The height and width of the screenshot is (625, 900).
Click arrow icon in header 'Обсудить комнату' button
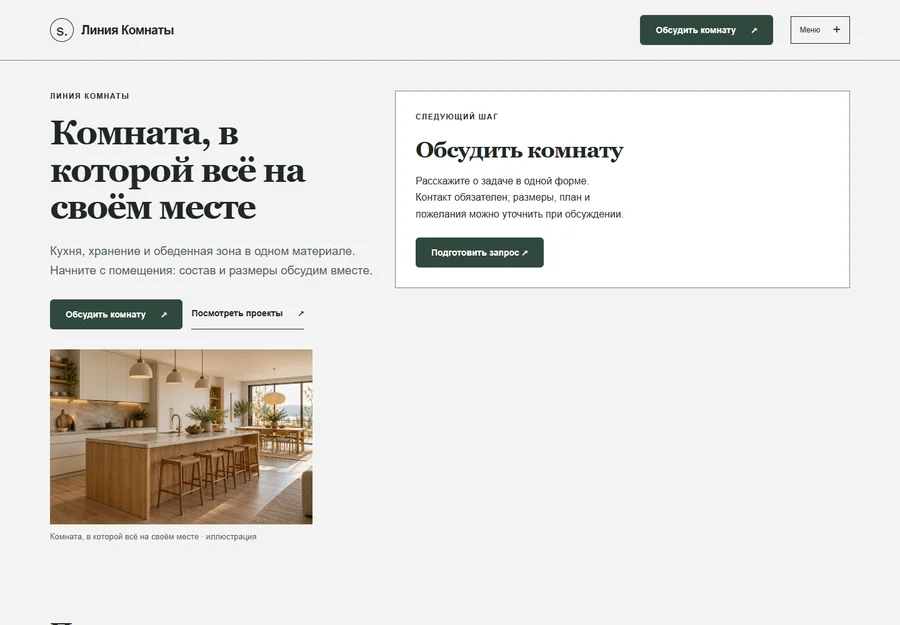point(754,30)
